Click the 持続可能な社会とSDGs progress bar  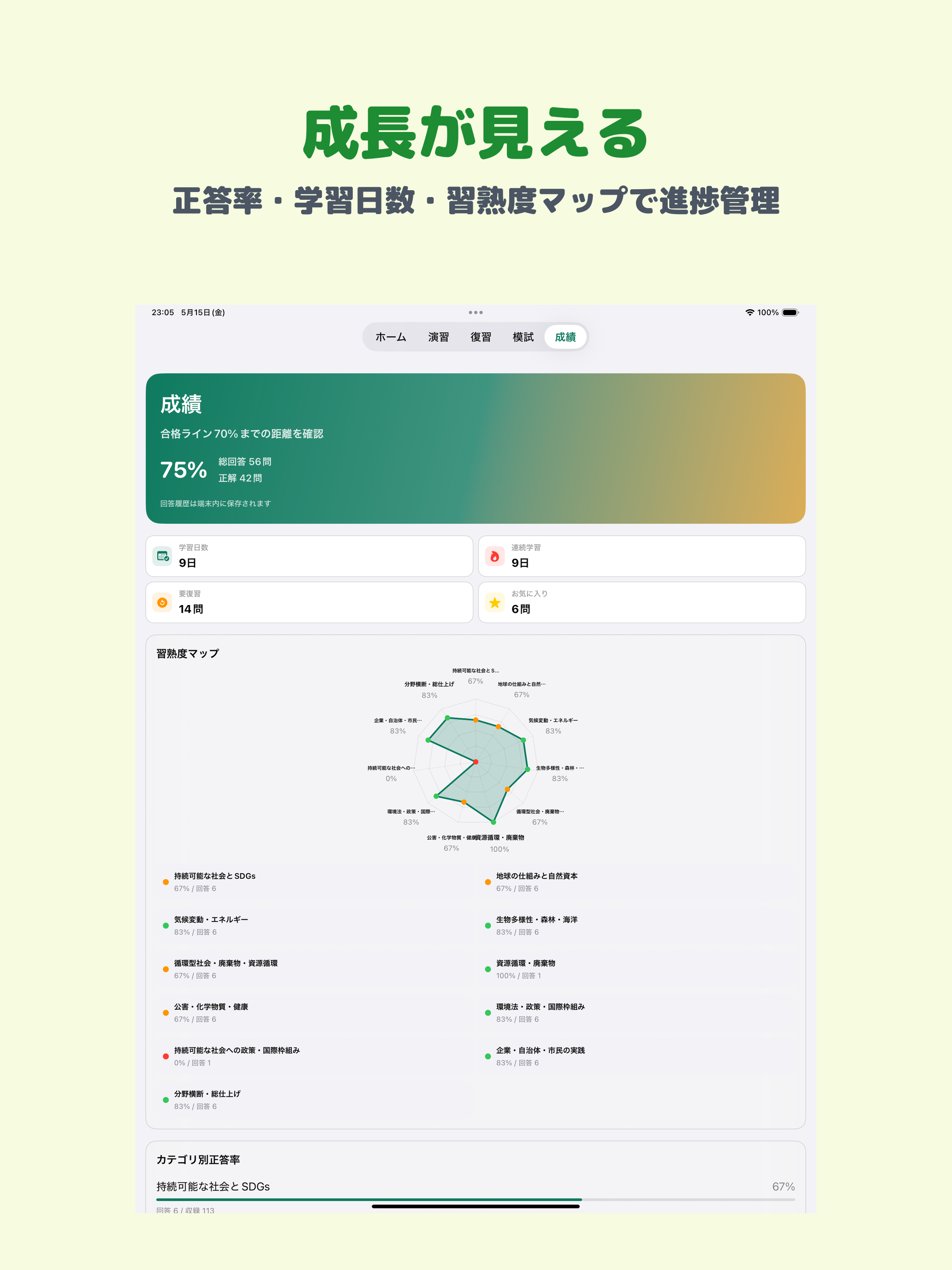click(x=476, y=1200)
